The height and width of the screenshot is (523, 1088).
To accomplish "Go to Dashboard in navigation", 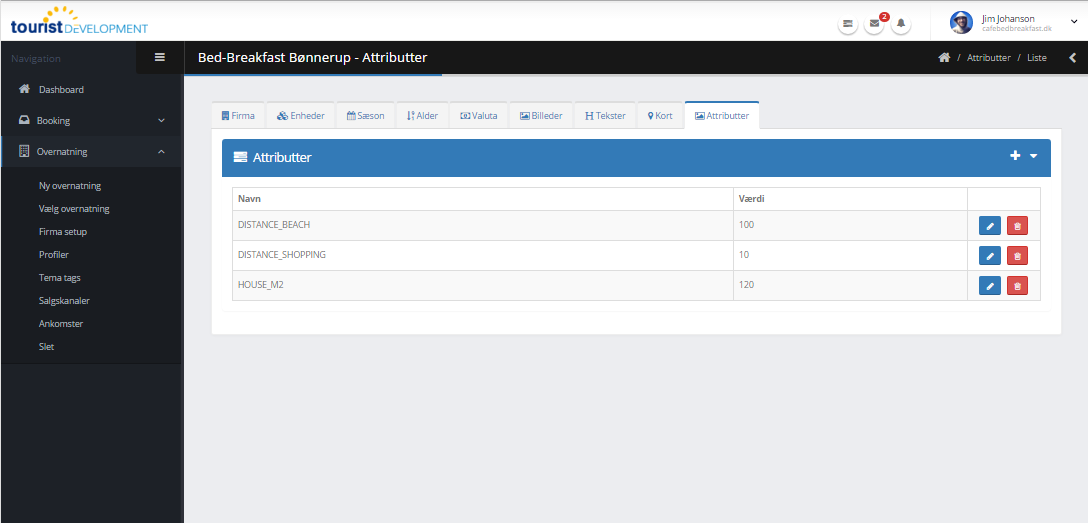I will tap(61, 90).
